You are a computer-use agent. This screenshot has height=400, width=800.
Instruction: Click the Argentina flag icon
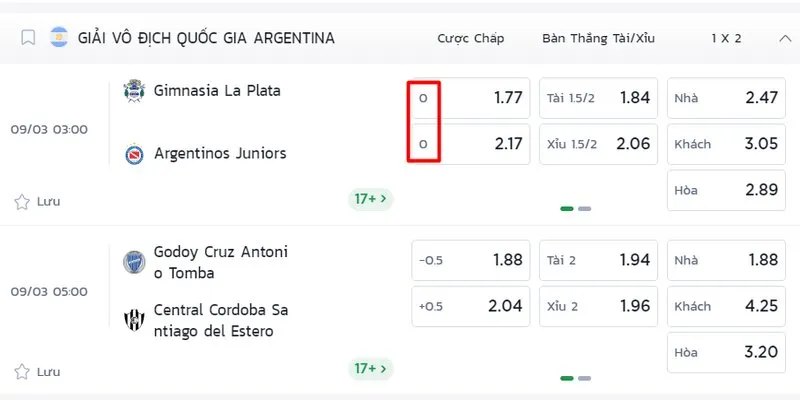click(59, 38)
